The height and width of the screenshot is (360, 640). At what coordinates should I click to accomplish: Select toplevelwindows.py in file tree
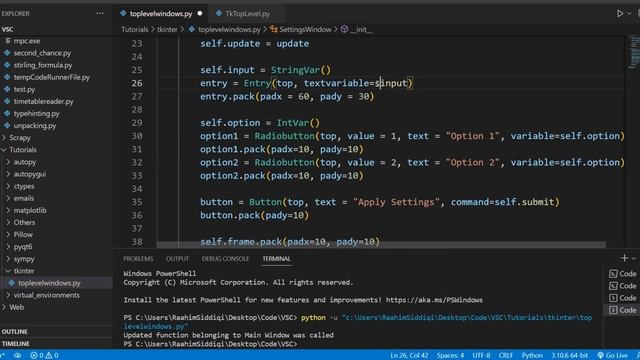pyautogui.click(x=49, y=283)
